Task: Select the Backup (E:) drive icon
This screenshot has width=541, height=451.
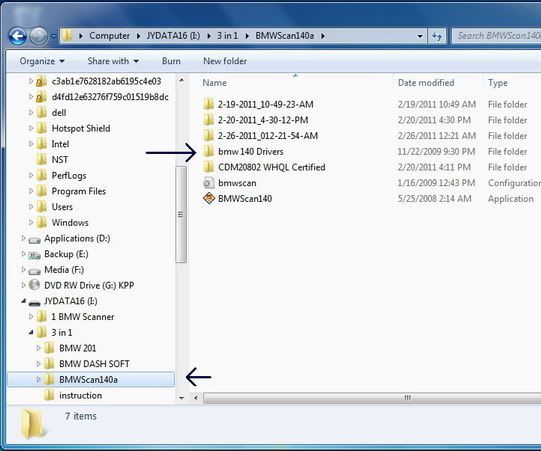Action: (35, 255)
